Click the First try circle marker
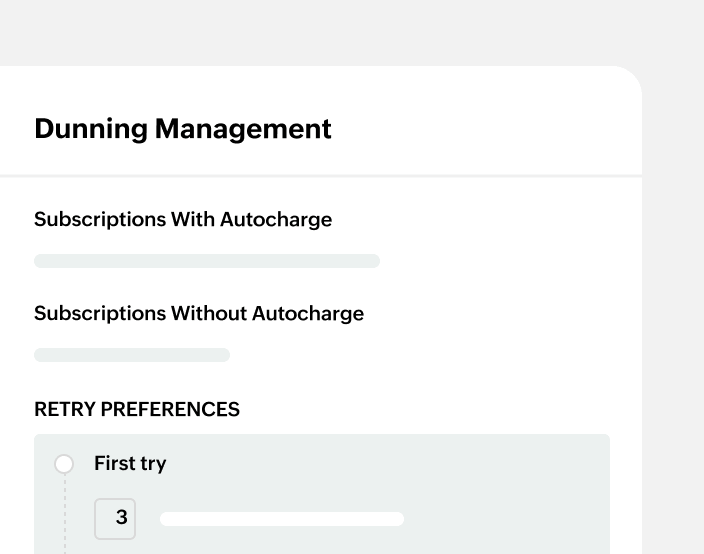Viewport: 704px width, 554px height. (x=64, y=464)
